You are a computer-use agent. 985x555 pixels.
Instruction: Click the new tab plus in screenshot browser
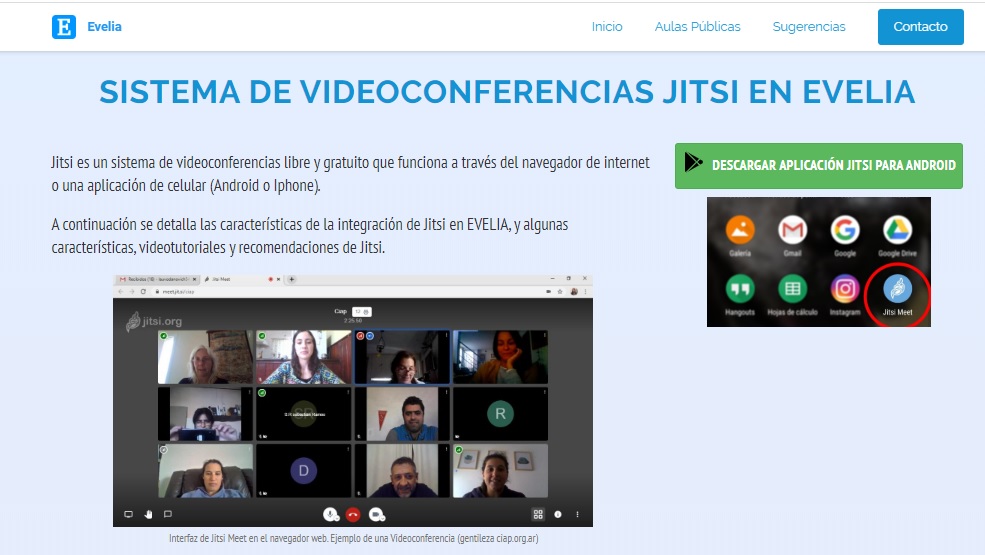[x=291, y=279]
